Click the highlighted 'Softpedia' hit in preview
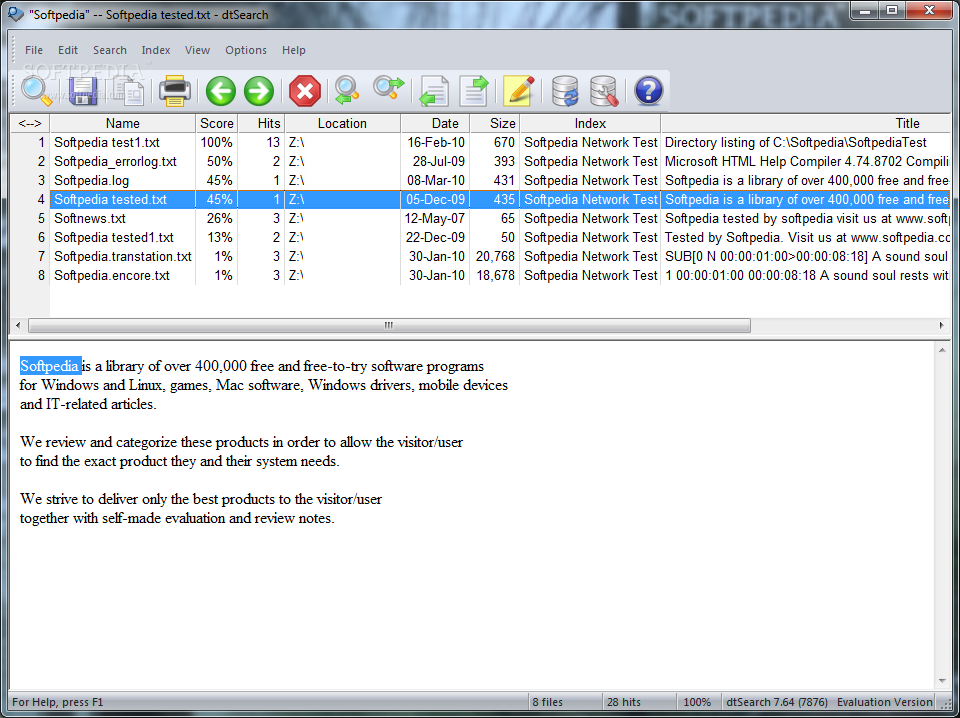The image size is (960, 718). click(50, 366)
